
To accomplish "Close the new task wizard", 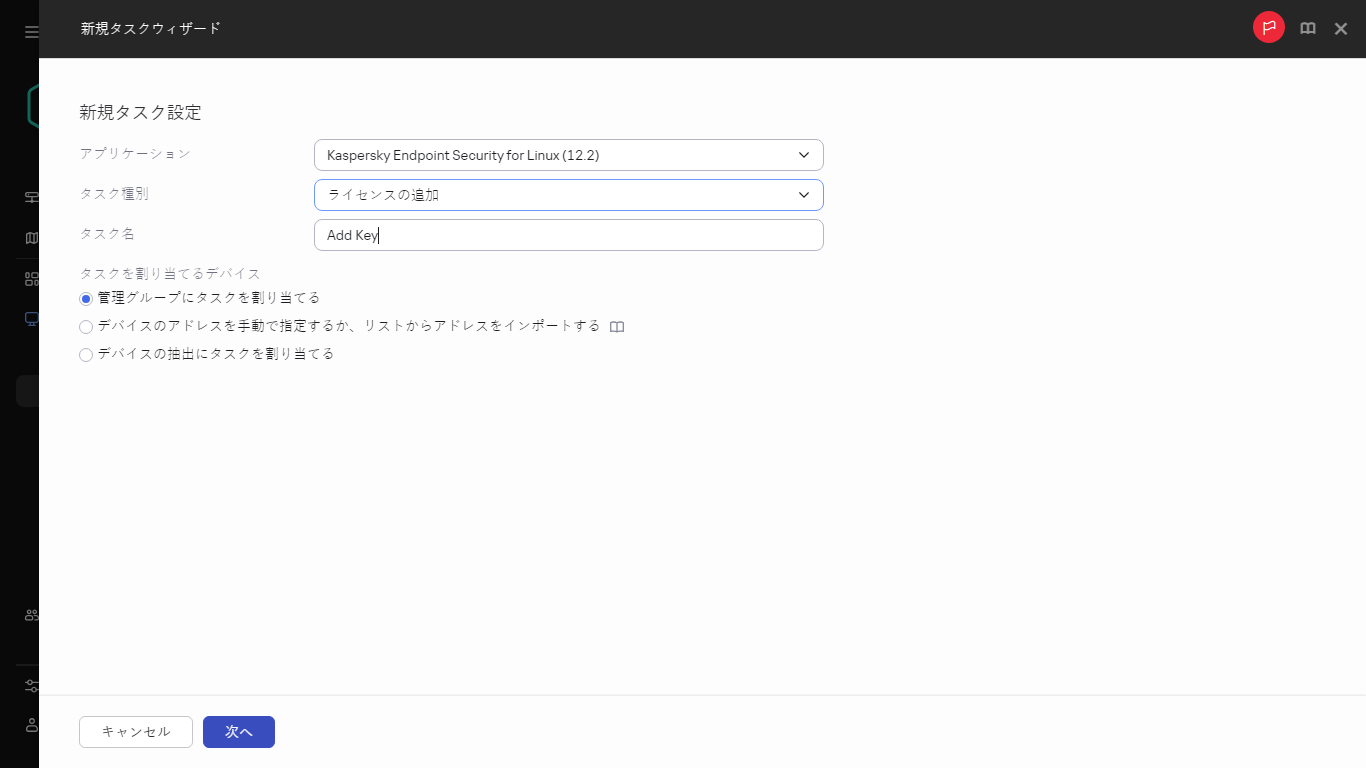I will click(x=1341, y=29).
